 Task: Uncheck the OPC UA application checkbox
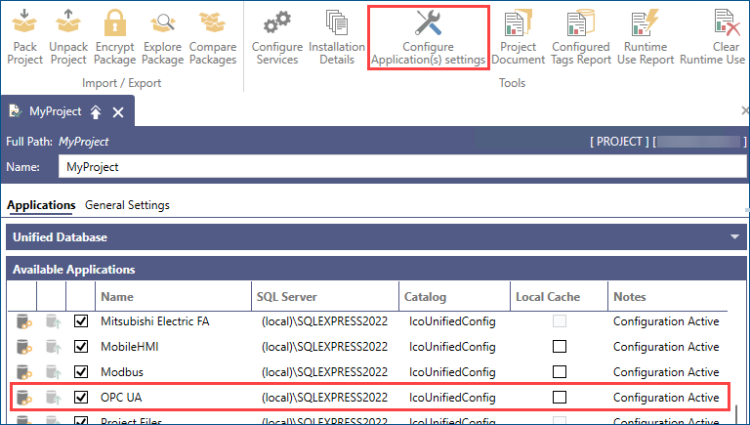(x=82, y=397)
